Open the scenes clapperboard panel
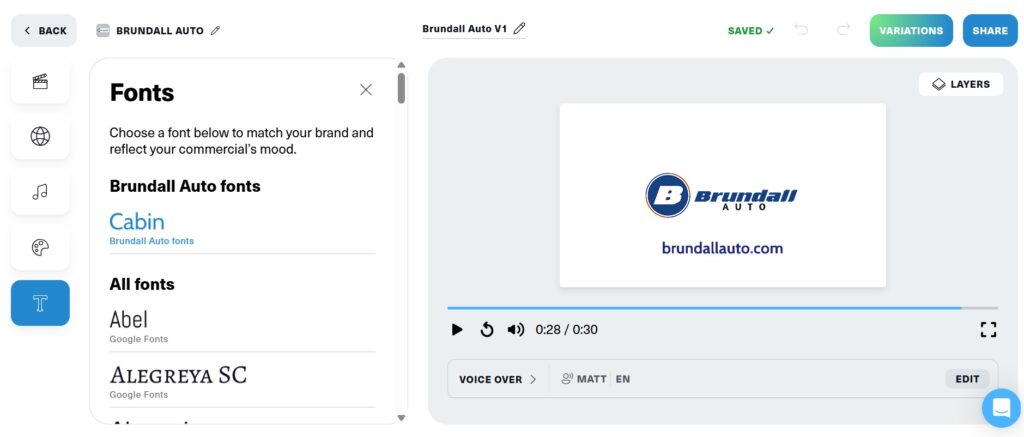 point(40,82)
